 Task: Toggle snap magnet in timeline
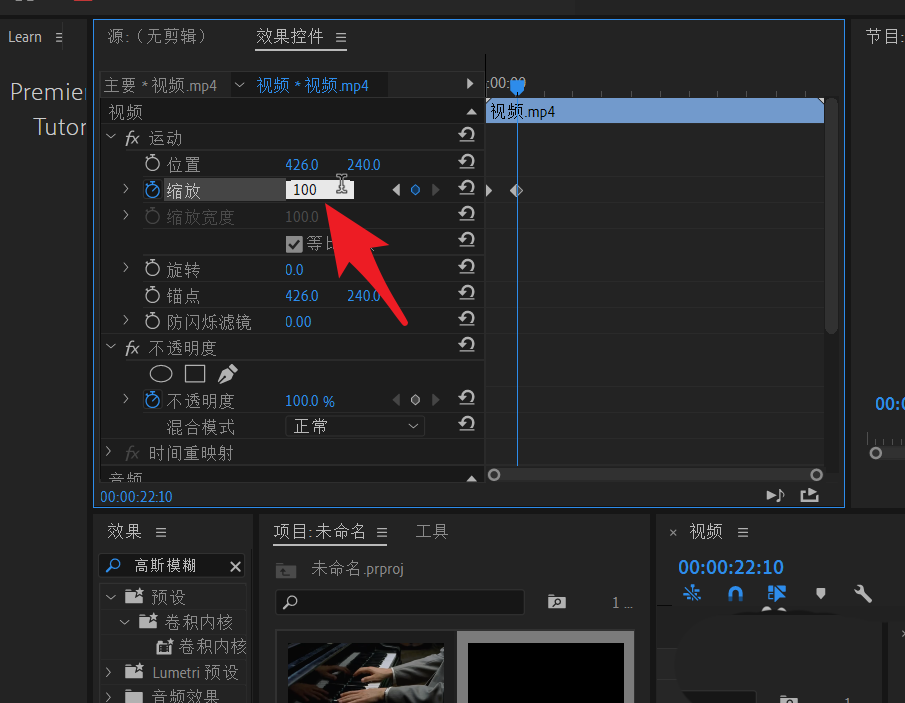735,593
